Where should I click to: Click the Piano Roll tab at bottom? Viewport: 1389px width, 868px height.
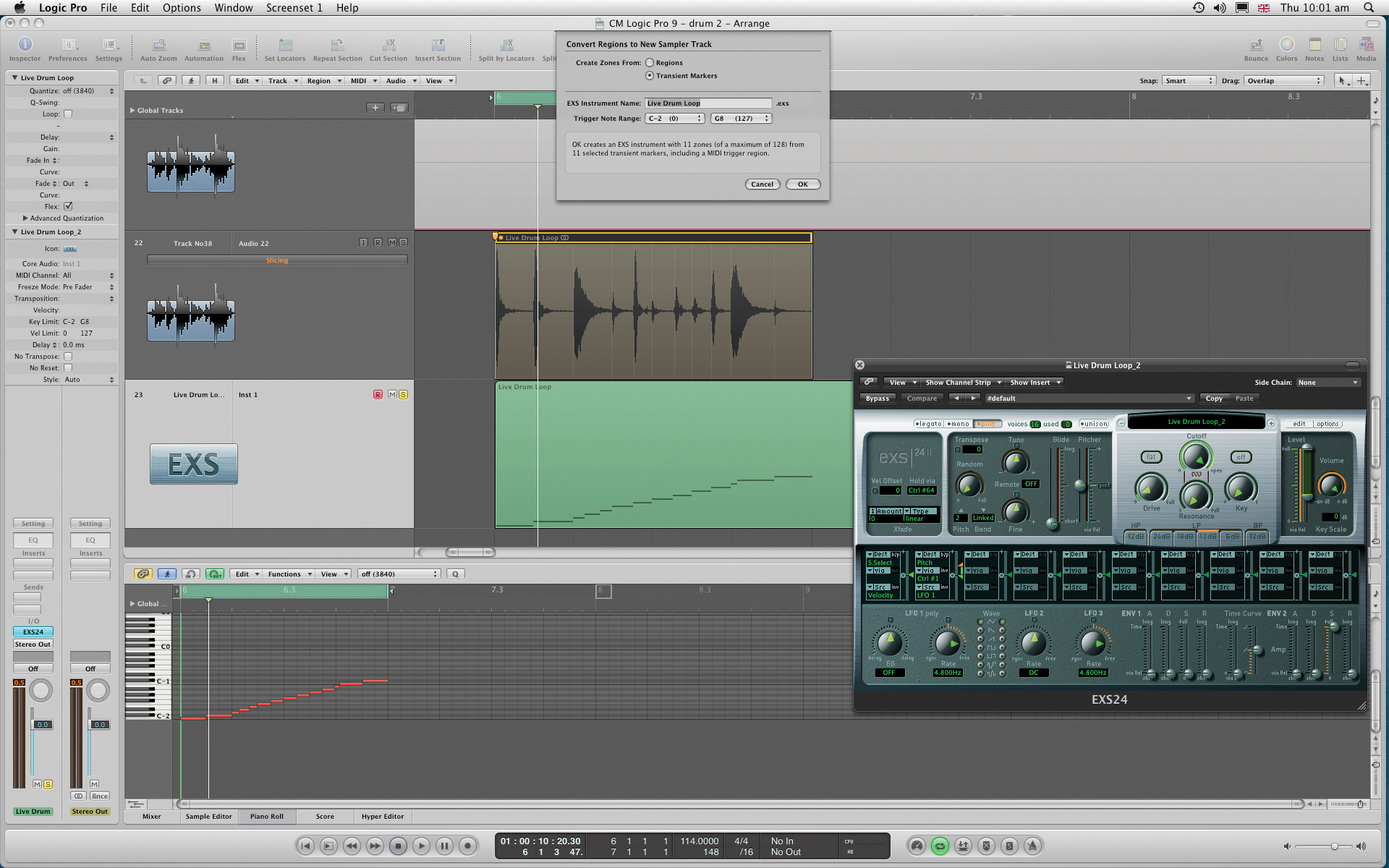tap(267, 816)
